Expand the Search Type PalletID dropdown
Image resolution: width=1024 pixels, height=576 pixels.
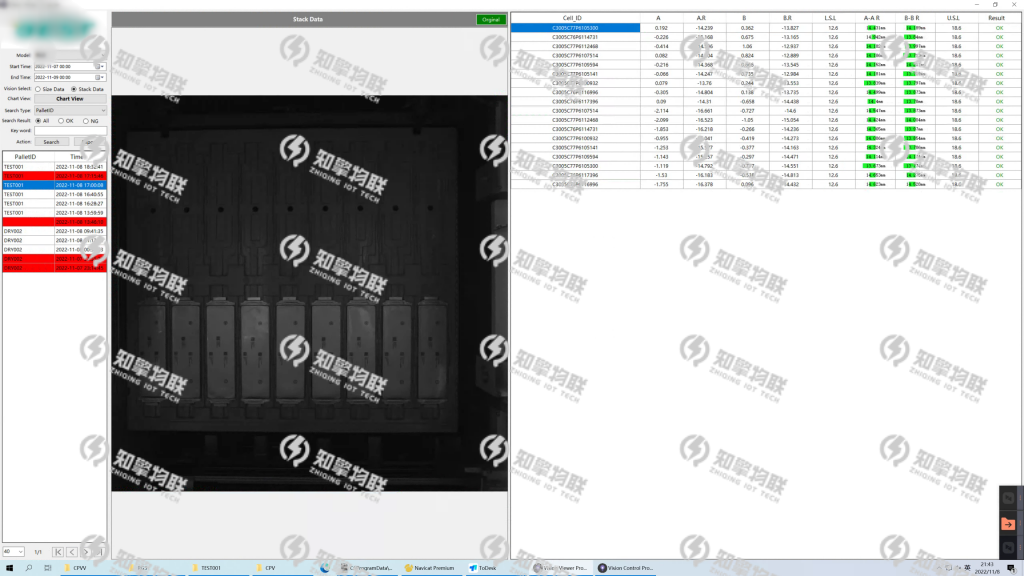(70, 110)
